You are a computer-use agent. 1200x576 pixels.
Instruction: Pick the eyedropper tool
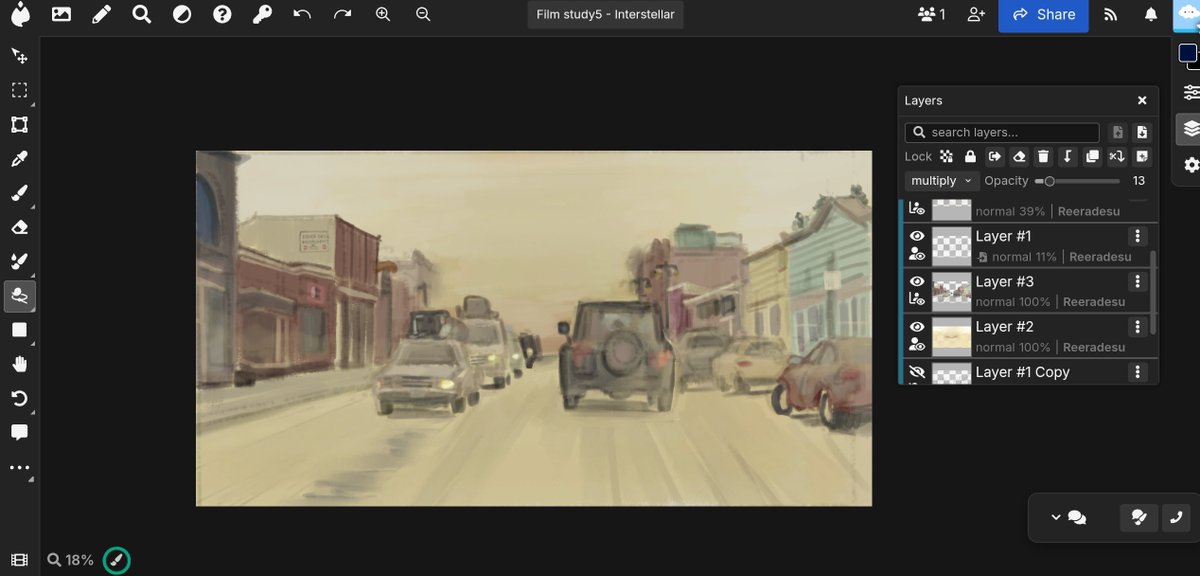(19, 159)
